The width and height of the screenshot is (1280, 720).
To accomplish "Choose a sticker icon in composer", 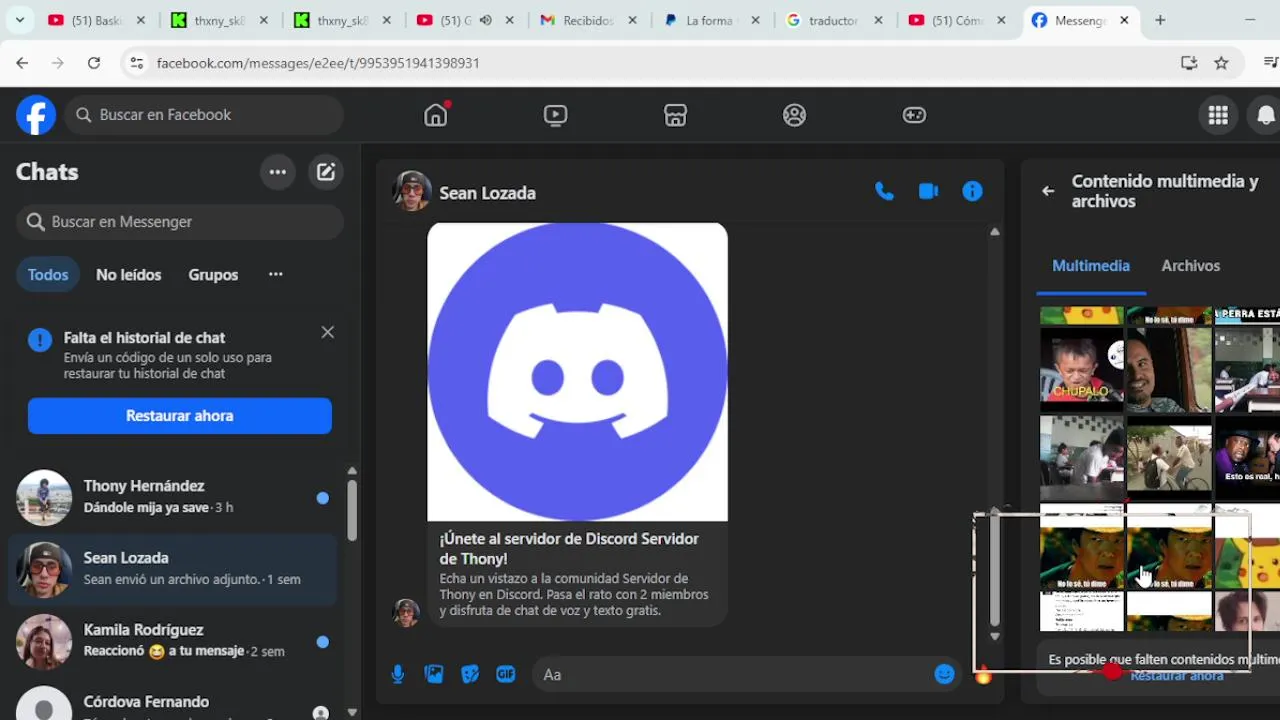I will [470, 674].
